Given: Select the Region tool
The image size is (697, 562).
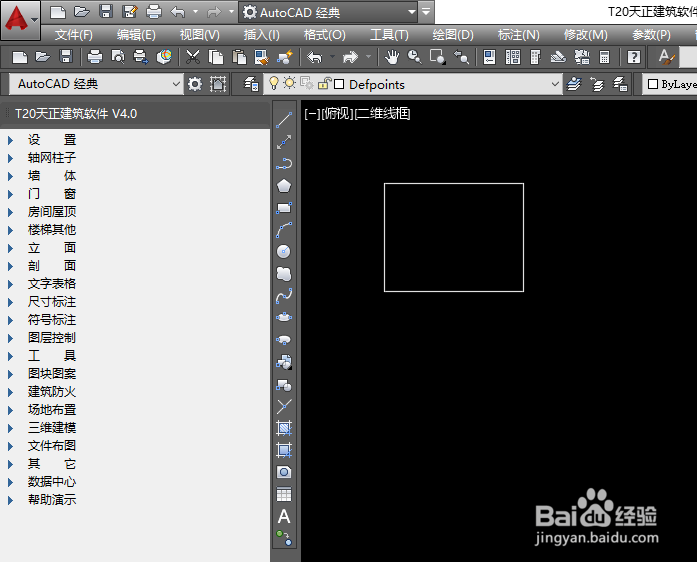Looking at the screenshot, I should [x=284, y=472].
